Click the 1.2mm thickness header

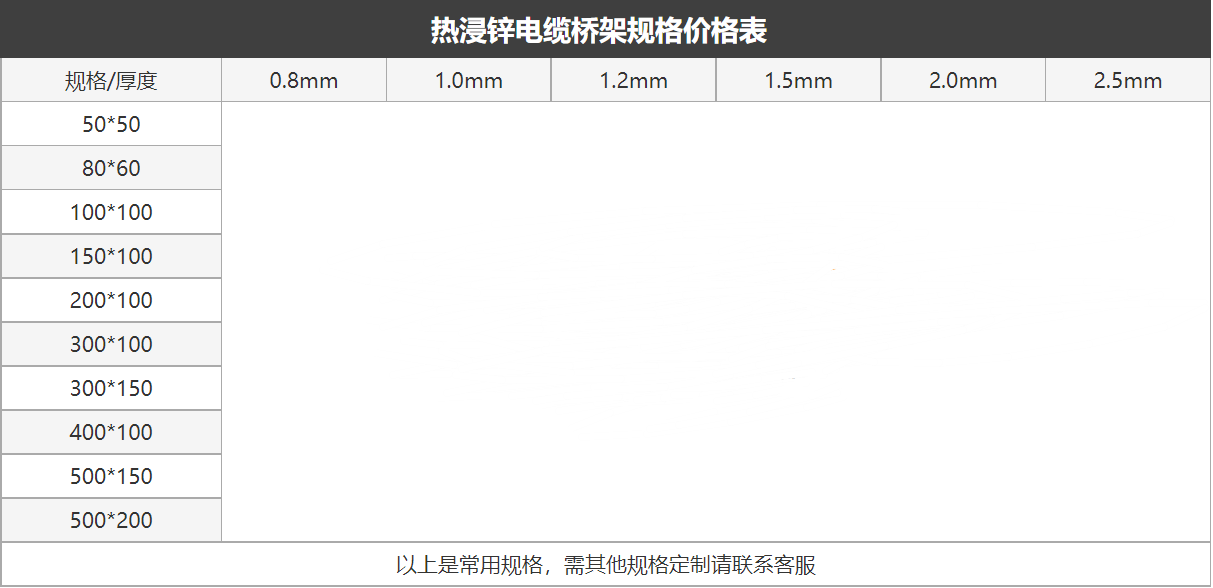point(632,79)
